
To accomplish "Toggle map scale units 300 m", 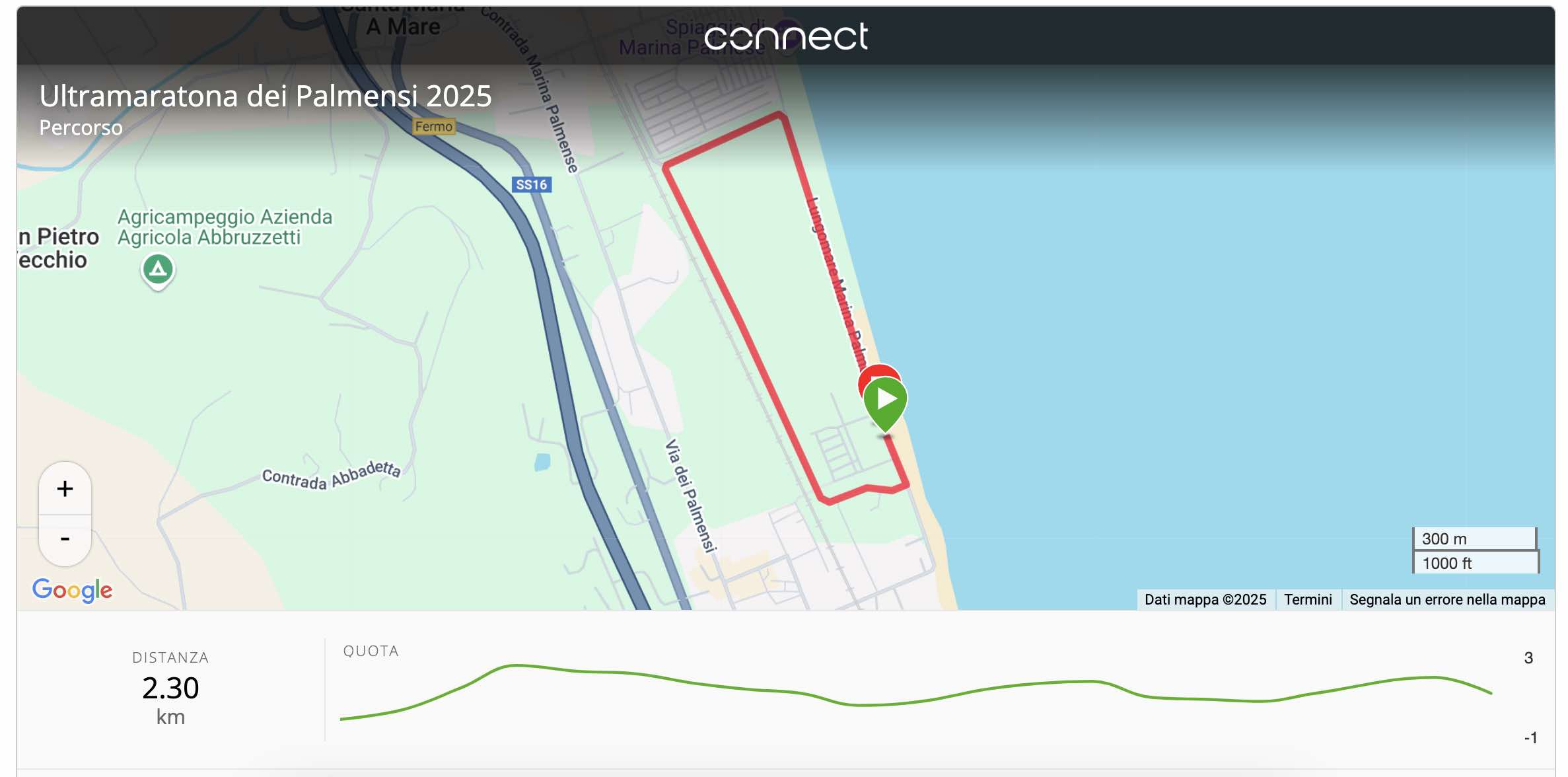I will coord(1474,538).
